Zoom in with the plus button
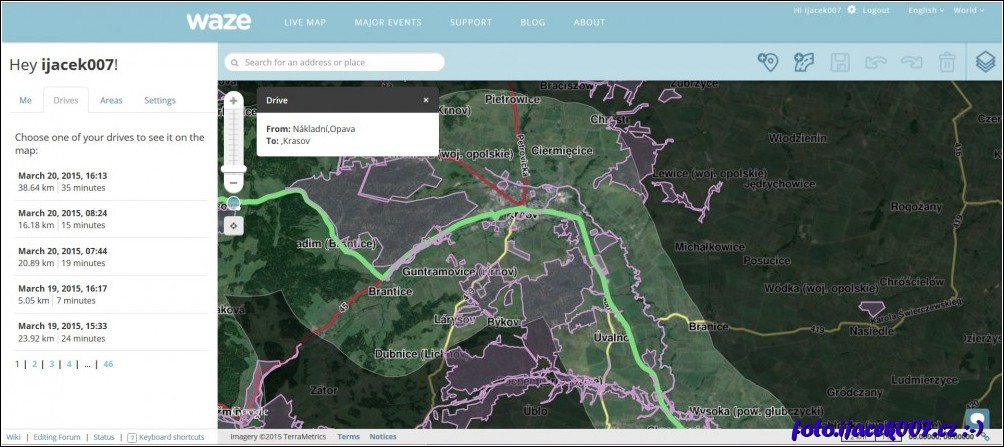 [233, 101]
